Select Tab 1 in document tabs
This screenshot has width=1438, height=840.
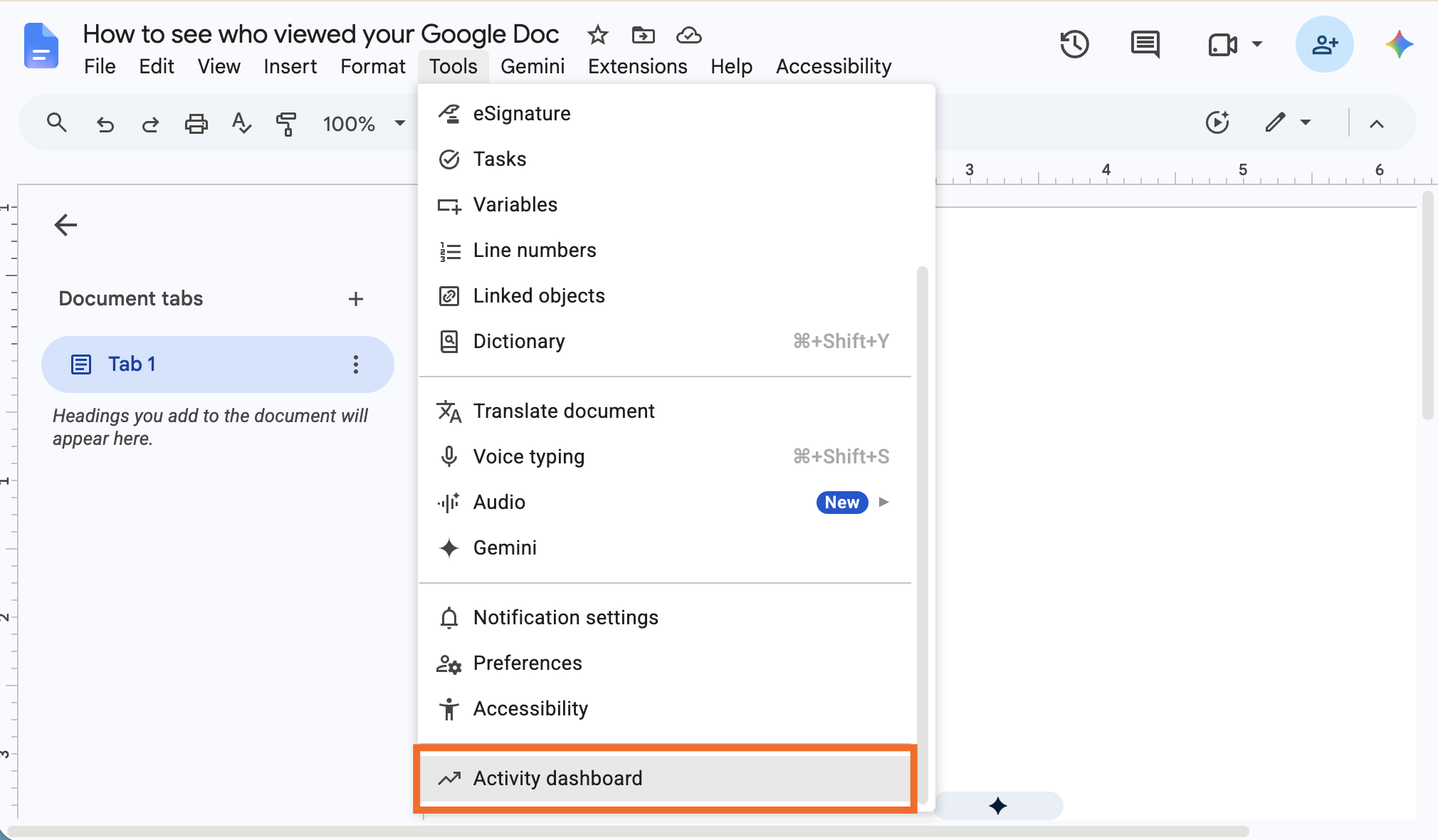pyautogui.click(x=217, y=364)
